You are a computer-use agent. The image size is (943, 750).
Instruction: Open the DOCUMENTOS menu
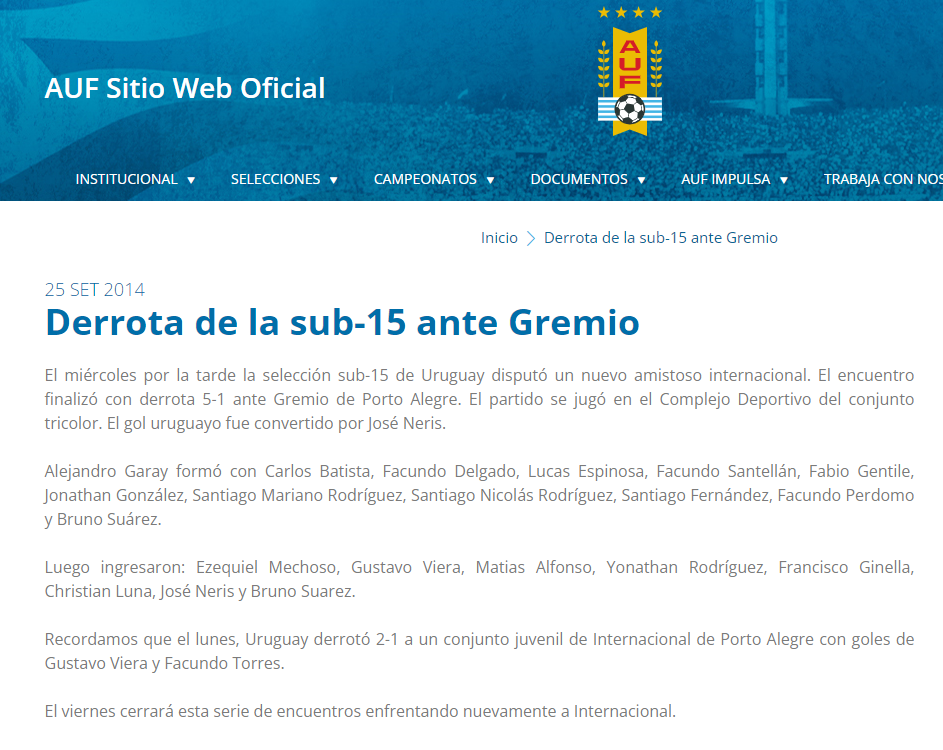pyautogui.click(x=579, y=179)
